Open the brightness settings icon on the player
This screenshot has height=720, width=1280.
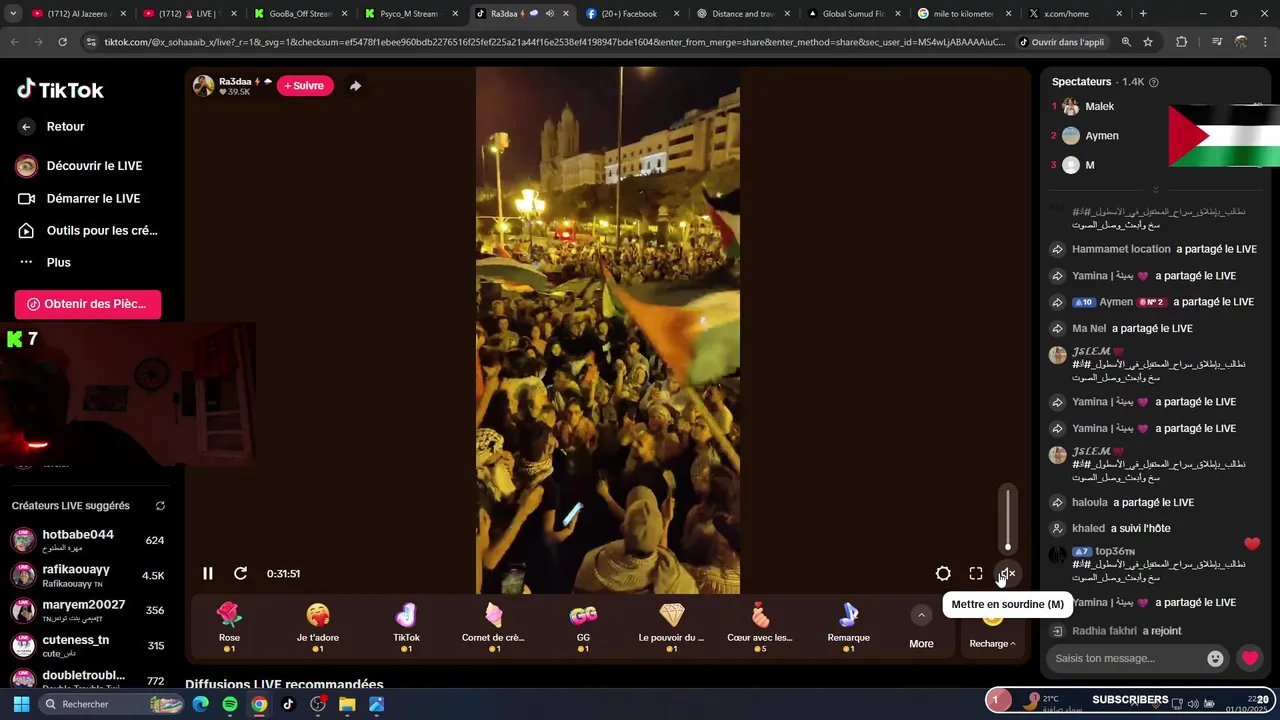(943, 573)
